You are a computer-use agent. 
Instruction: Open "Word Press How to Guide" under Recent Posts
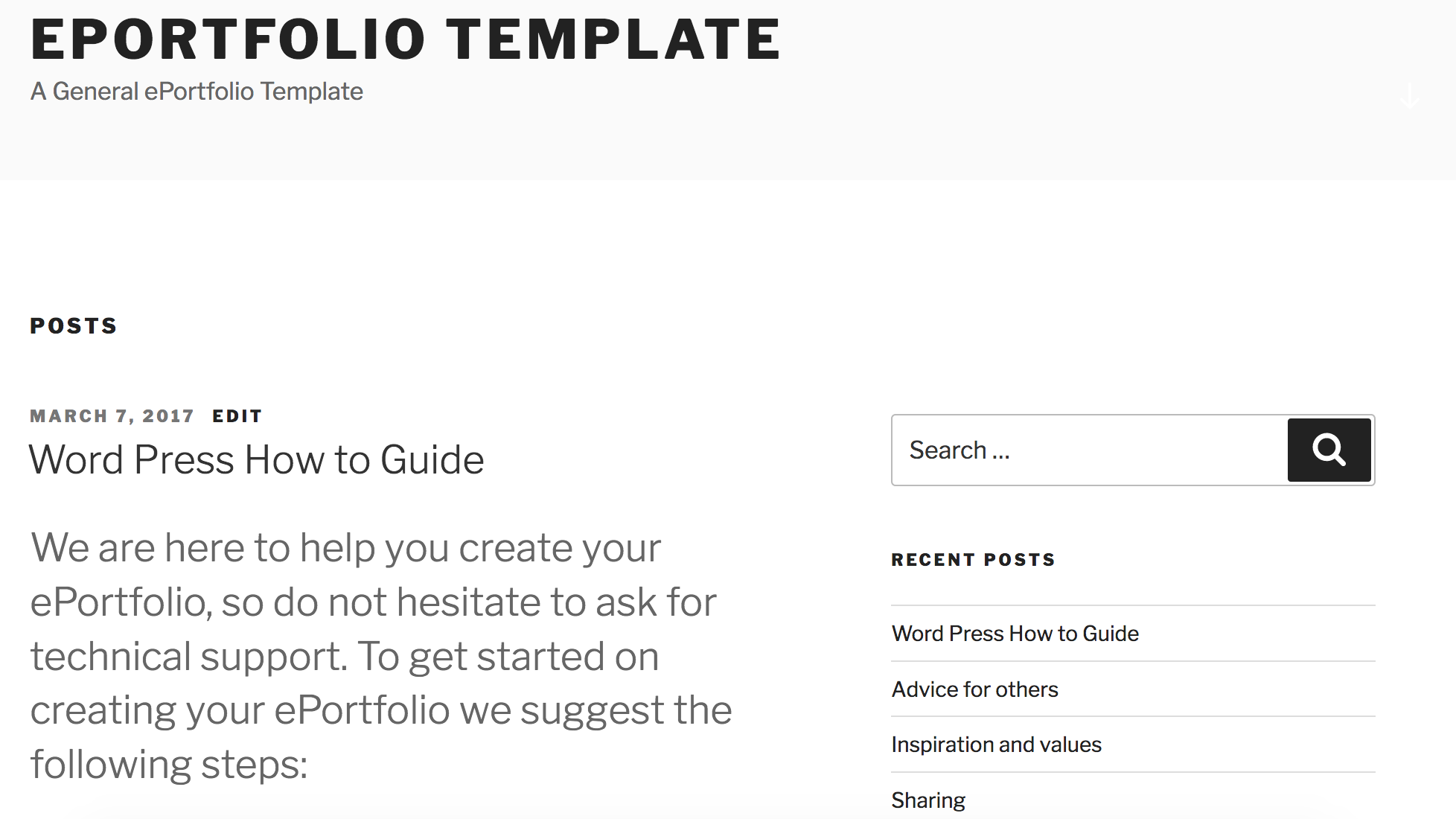pyautogui.click(x=1015, y=634)
